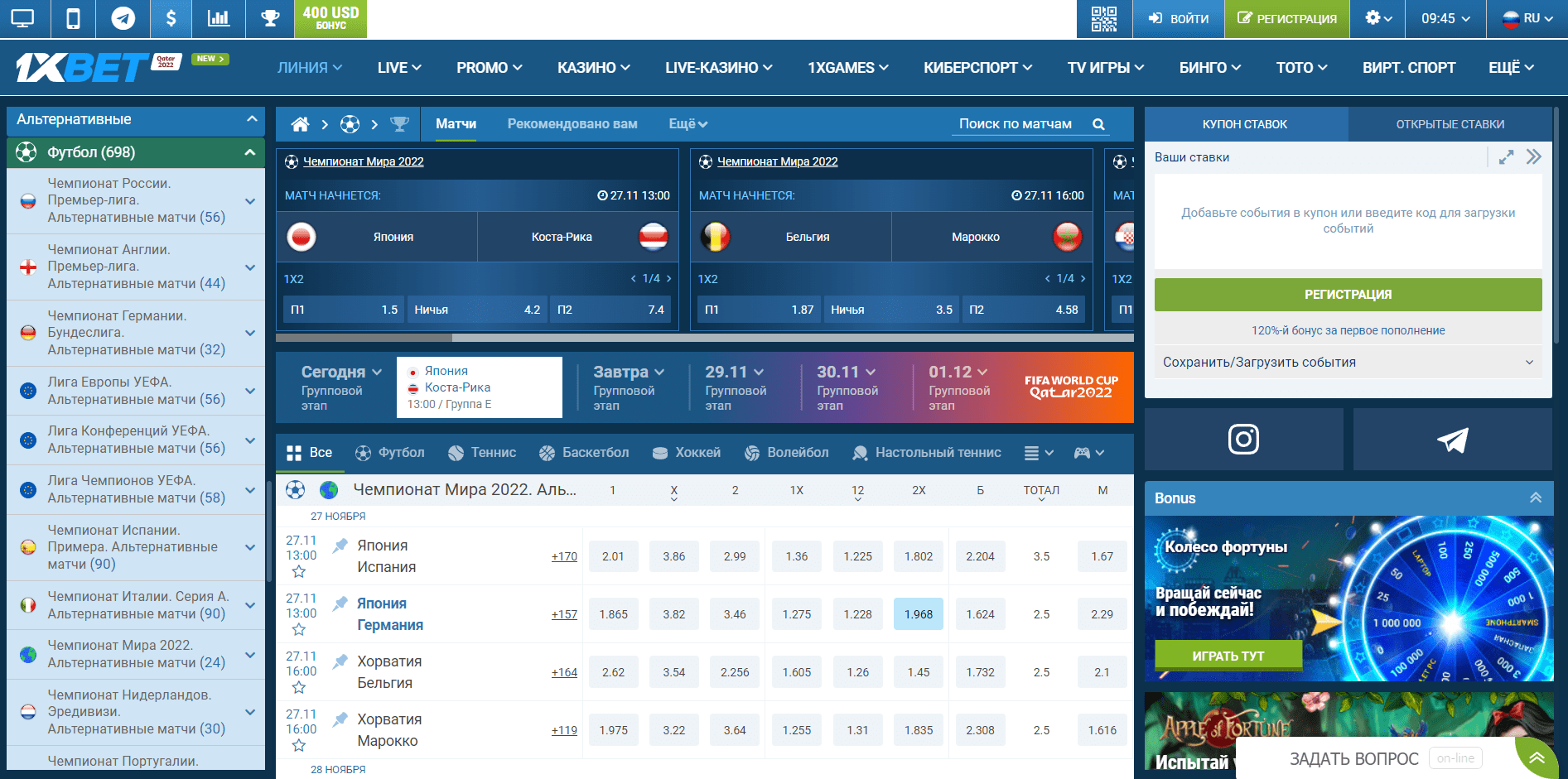Open the Сегодня date dropdown
This screenshot has height=779, width=1568.
pos(341,373)
